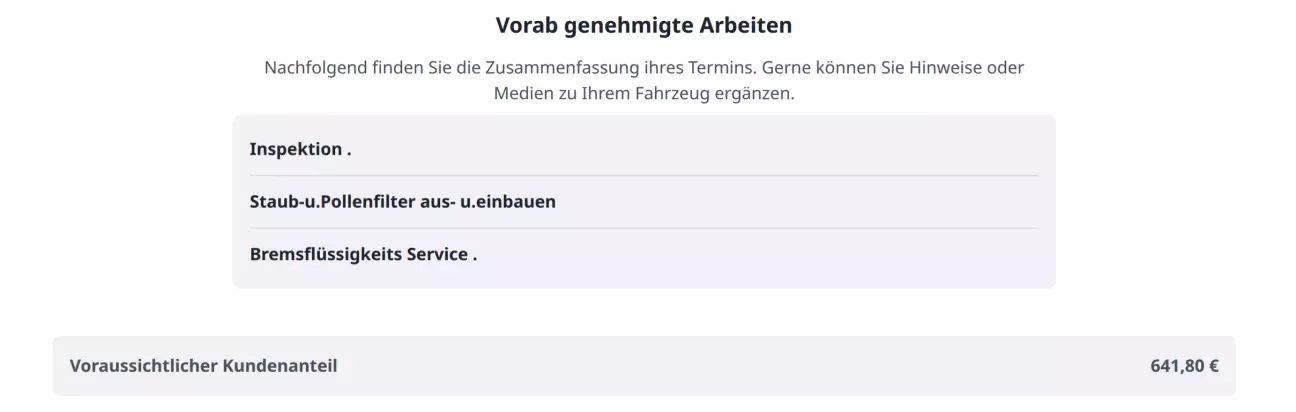Select the "Bremsflüssigkeits Service ." list item
Screen dimensions: 1296x412
click(x=363, y=254)
